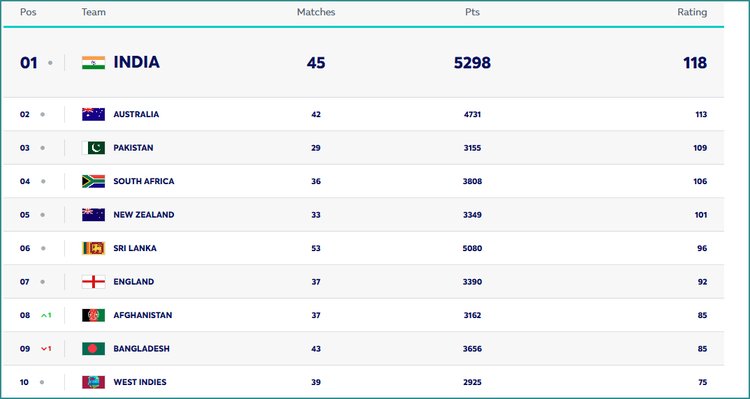The width and height of the screenshot is (750, 399).
Task: Click the South Africa flag icon
Action: click(x=93, y=181)
